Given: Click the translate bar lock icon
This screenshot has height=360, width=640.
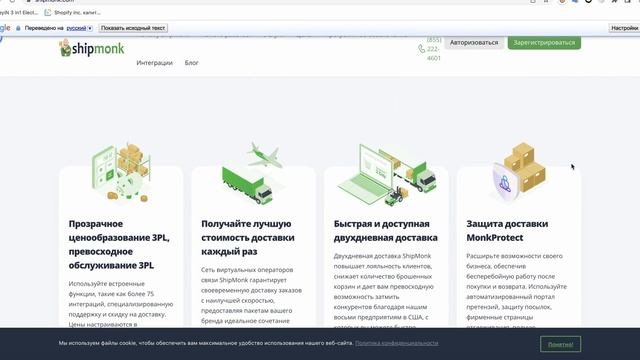Looking at the screenshot, I should pyautogui.click(x=18, y=28).
